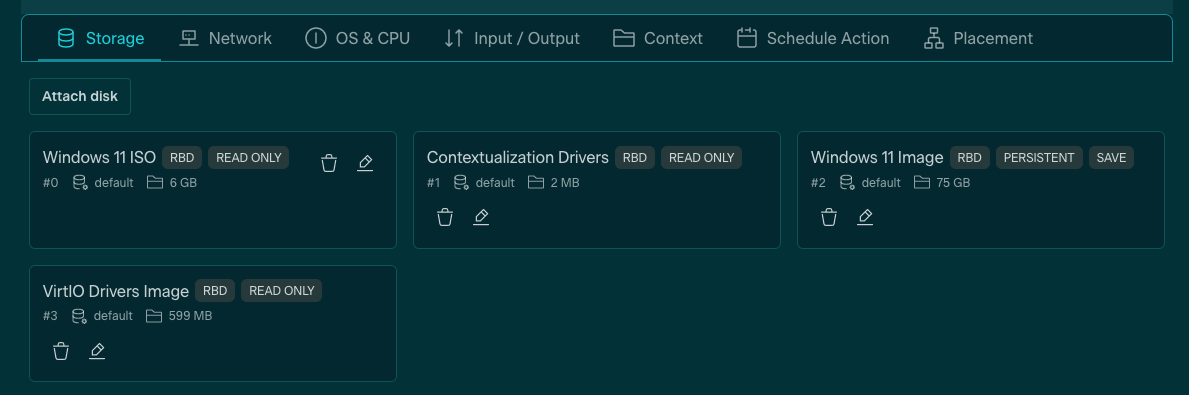The width and height of the screenshot is (1189, 395).
Task: Switch to the Placement tab
Action: pos(978,38)
